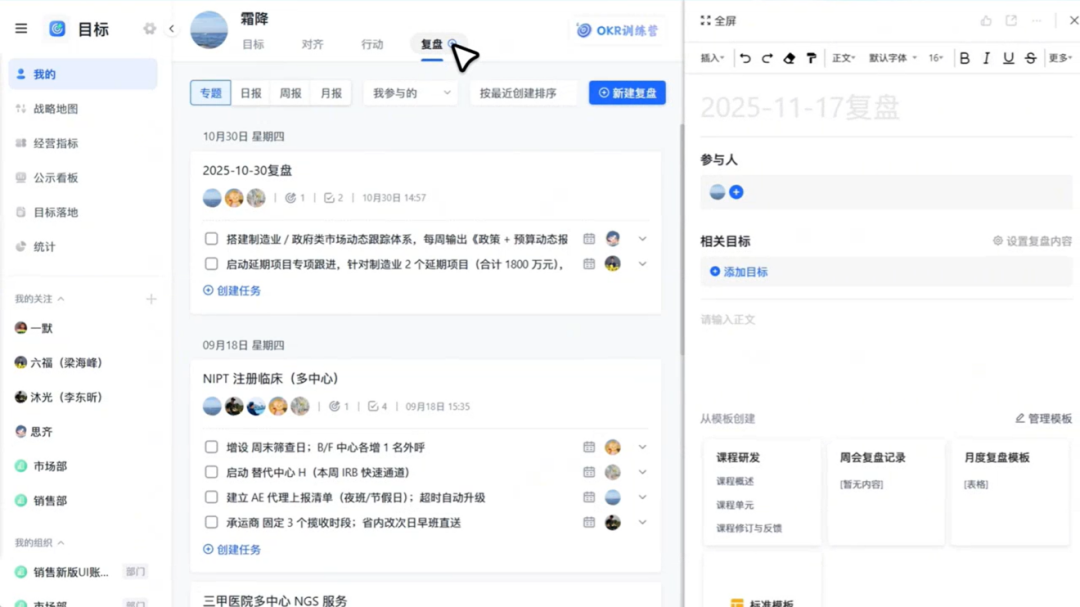Click plus icon next to 我的关注

point(151,299)
